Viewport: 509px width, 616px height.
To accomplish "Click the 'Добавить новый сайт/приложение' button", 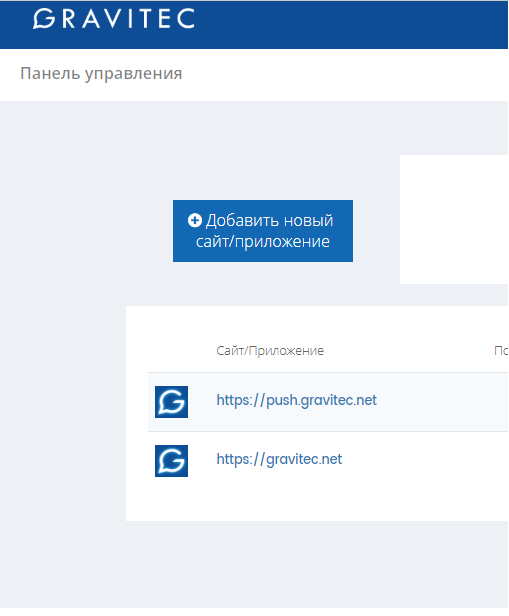I will pyautogui.click(x=263, y=231).
